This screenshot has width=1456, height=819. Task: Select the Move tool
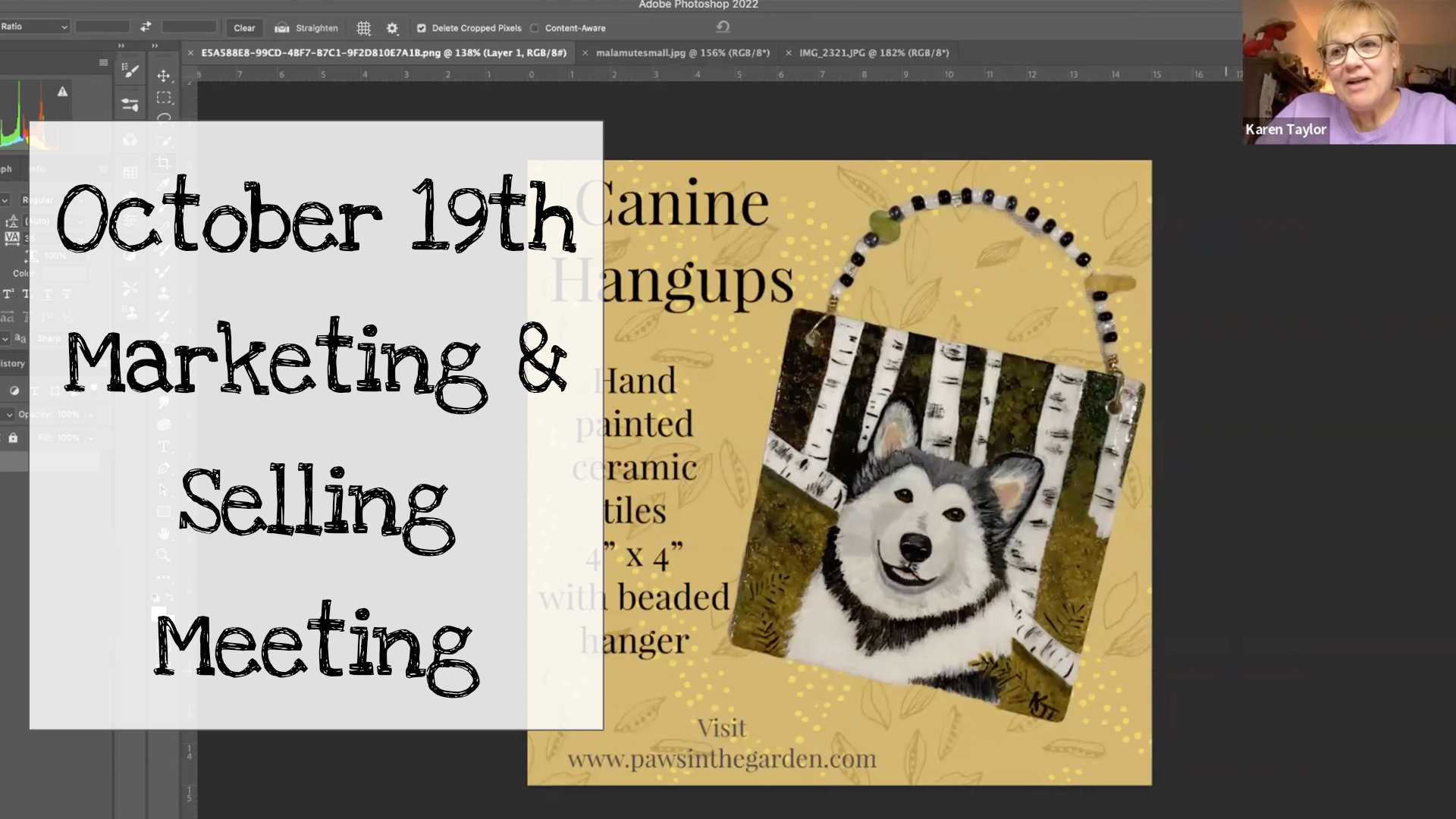click(163, 76)
